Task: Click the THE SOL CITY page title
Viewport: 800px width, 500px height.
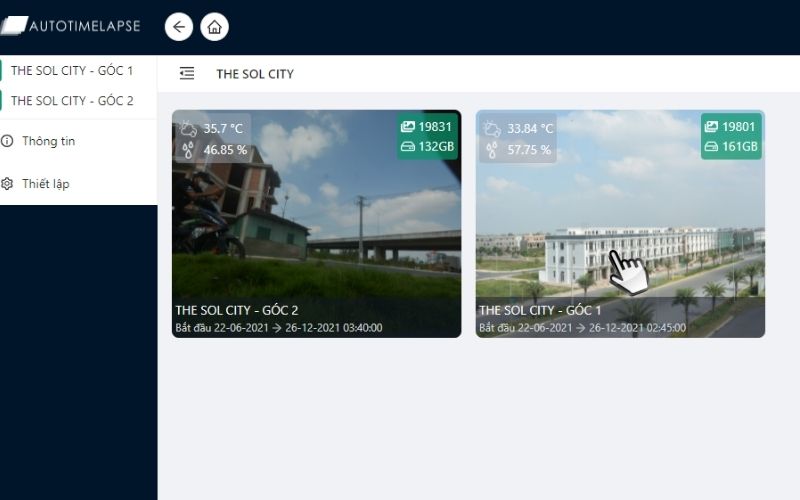Action: coord(255,74)
